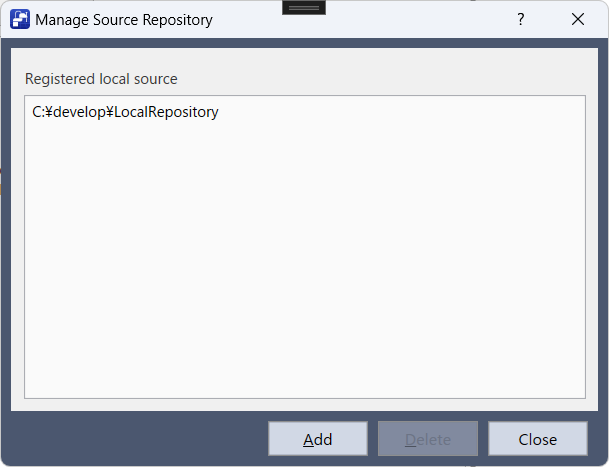Click the 'develop' folder name in the path
This screenshot has width=609, height=467.
pyautogui.click(x=79, y=112)
